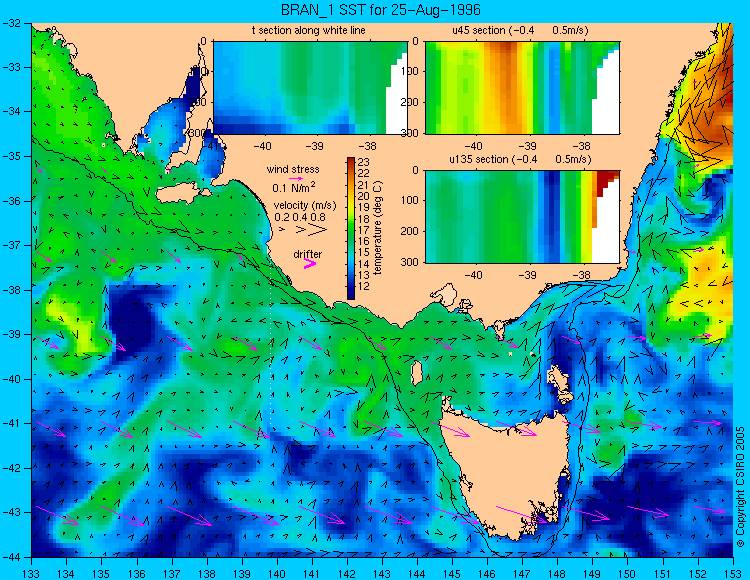
Task: Open the u135 section inset plot
Action: pos(522,217)
